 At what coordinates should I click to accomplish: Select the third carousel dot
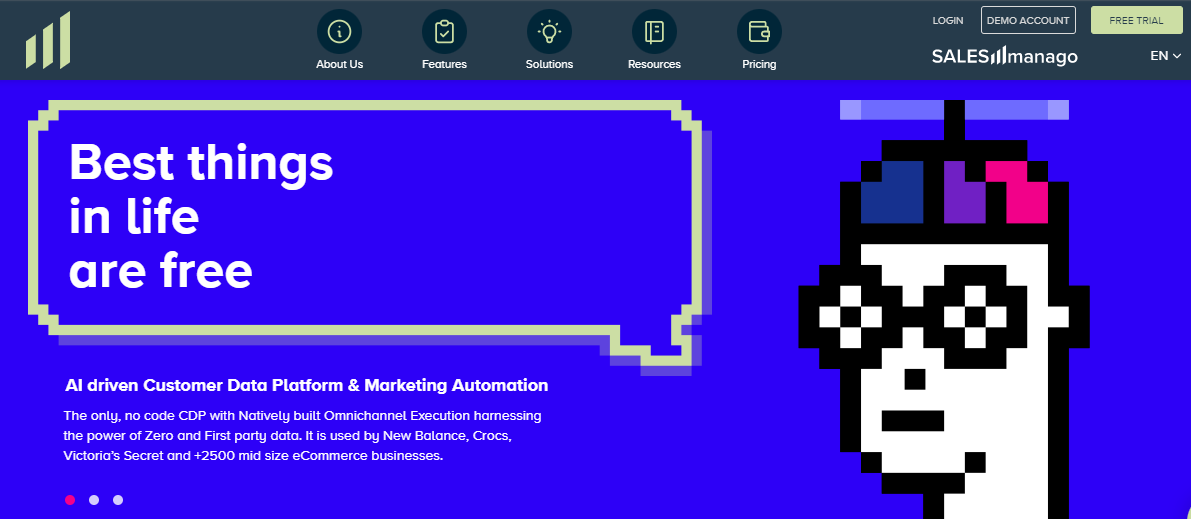(x=118, y=500)
